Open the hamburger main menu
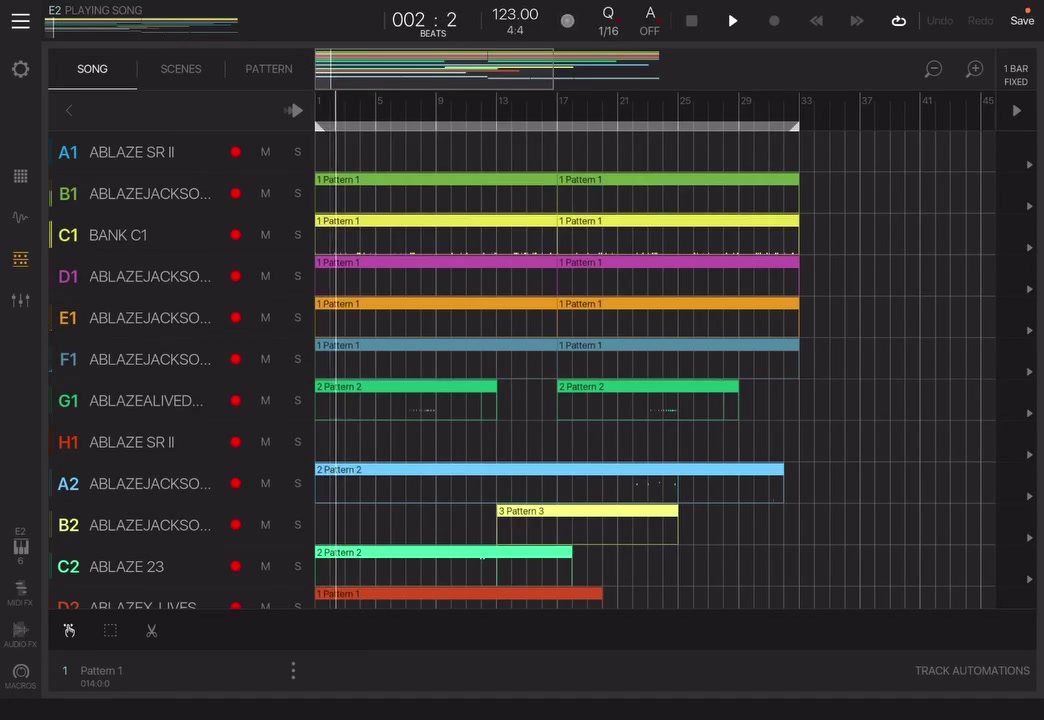Screen dimensions: 1044x720 [x=21, y=21]
